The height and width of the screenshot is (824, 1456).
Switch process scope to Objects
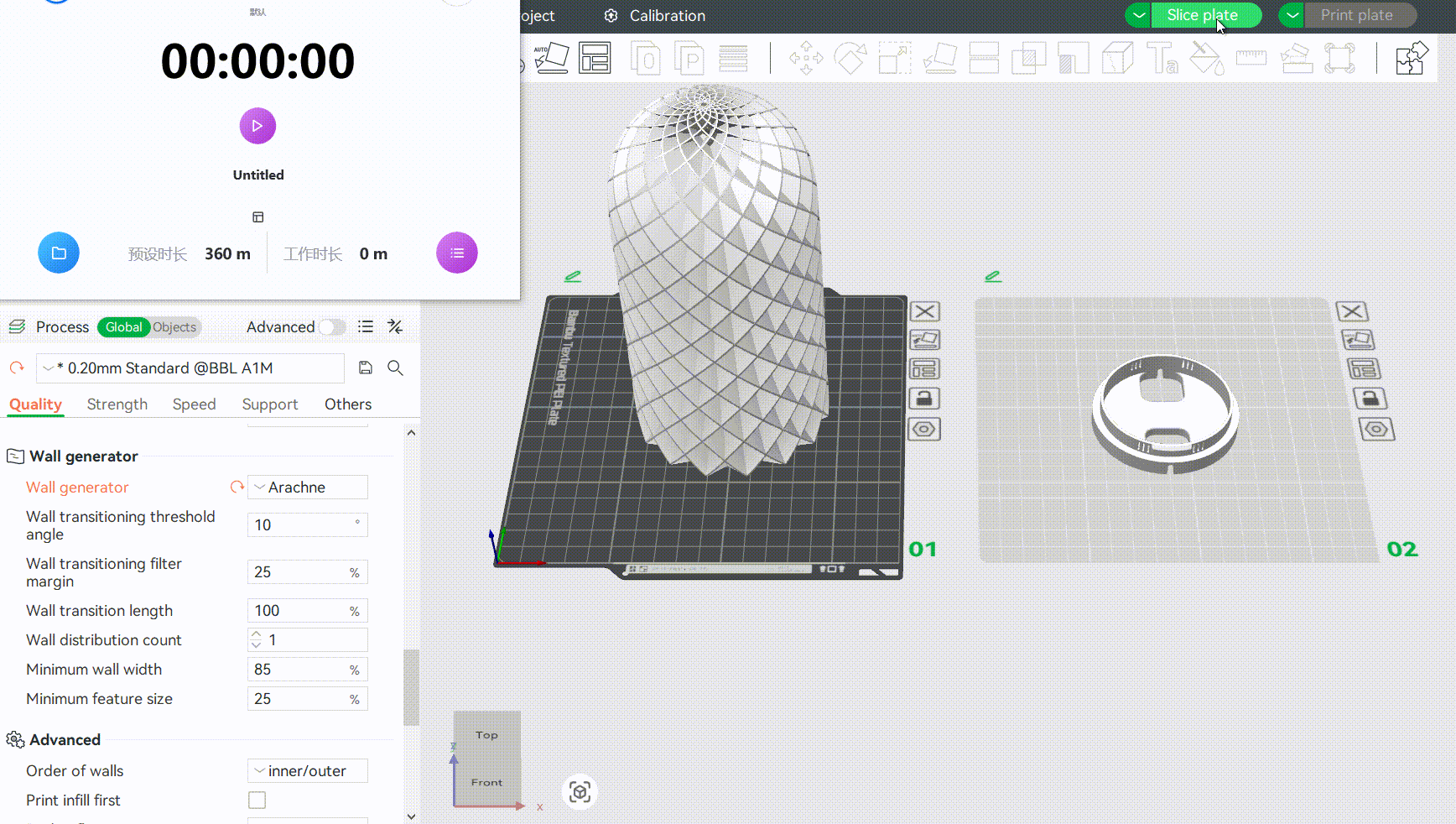(174, 327)
